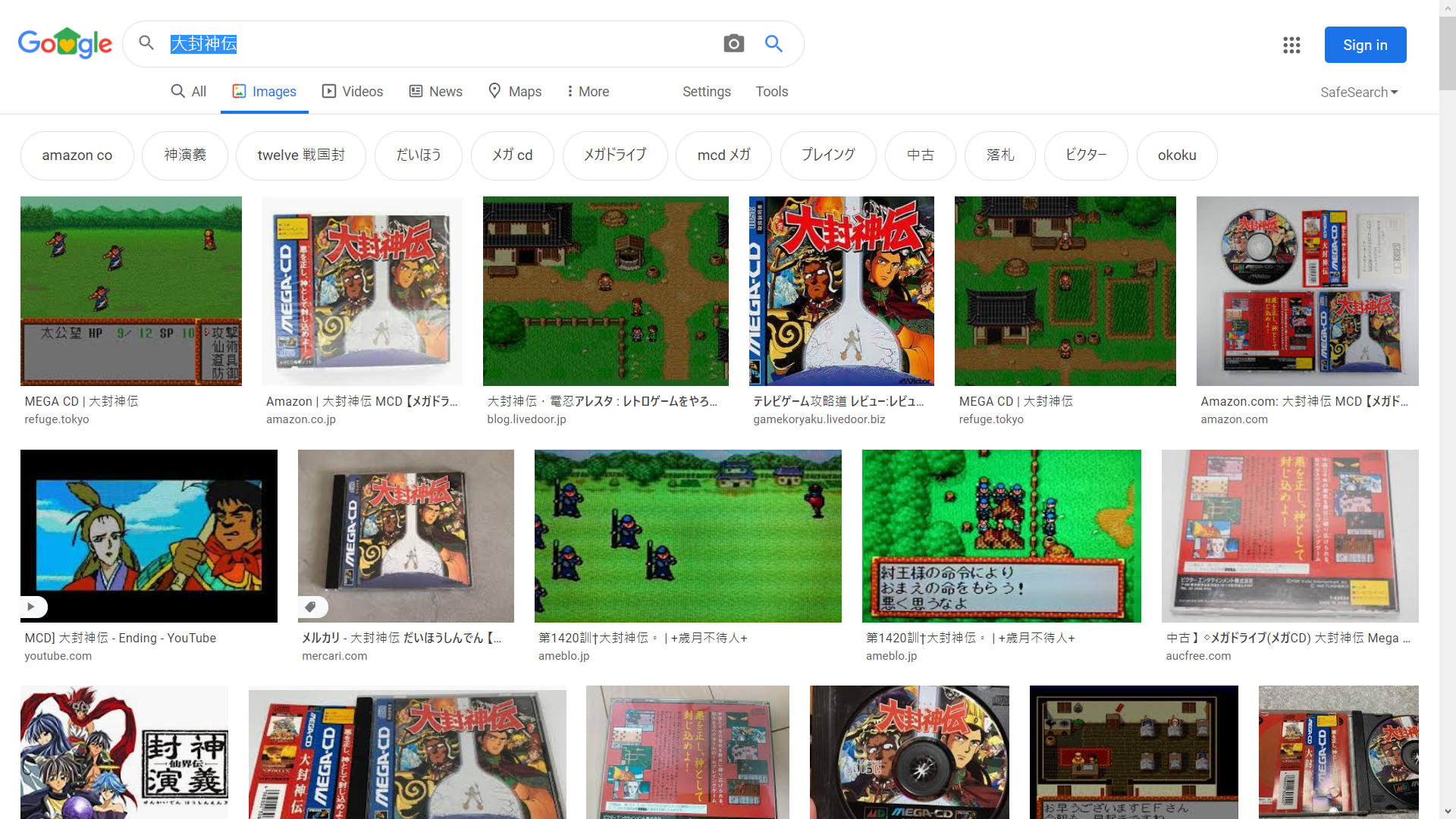Open gamekoryaku.livedoor.biz cover art thumbnail
Image resolution: width=1456 pixels, height=819 pixels.
click(842, 291)
